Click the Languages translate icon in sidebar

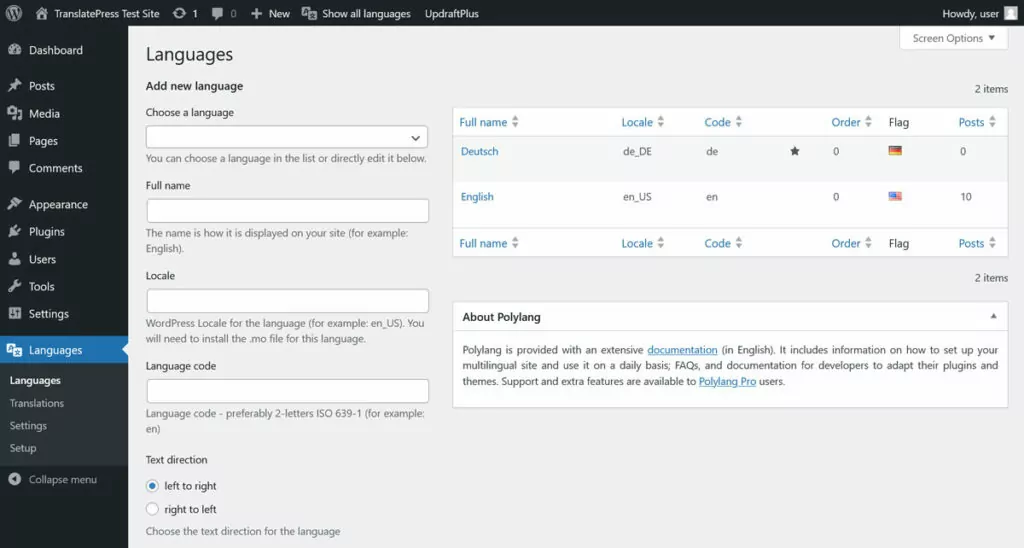14,349
